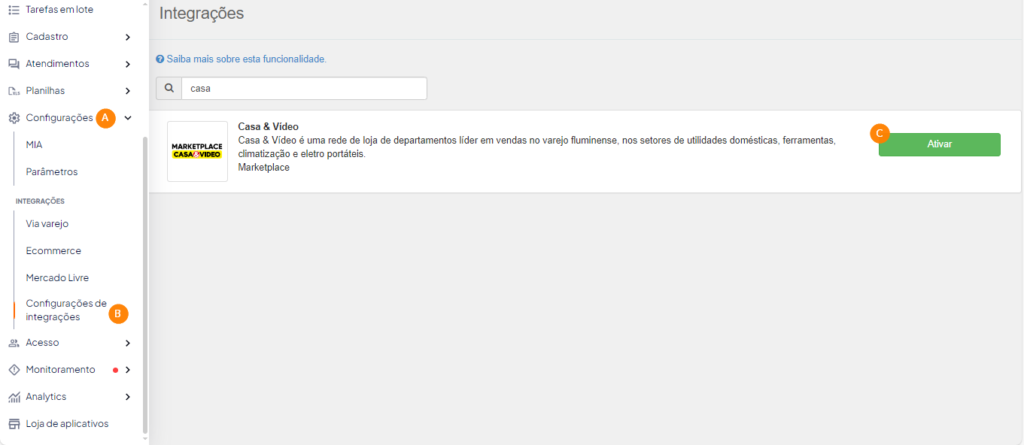Click the Casa & Vídeo marketplace logo
The image size is (1024, 445).
pos(197,152)
